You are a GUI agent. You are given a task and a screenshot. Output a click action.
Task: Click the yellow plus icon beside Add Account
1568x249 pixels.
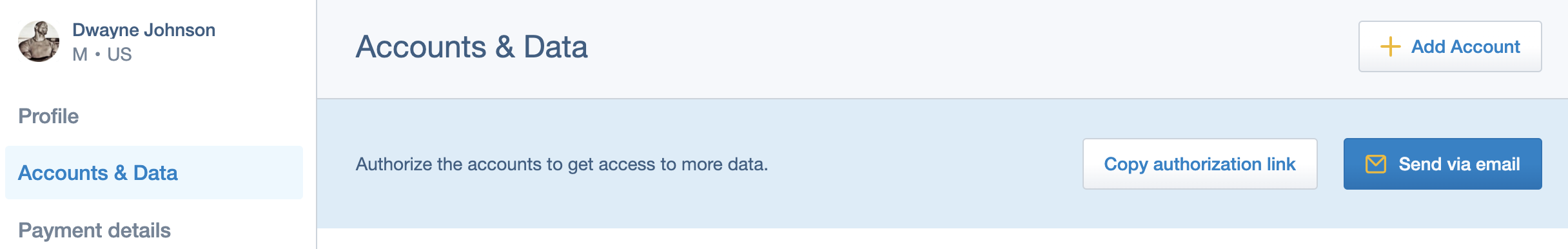1390,46
